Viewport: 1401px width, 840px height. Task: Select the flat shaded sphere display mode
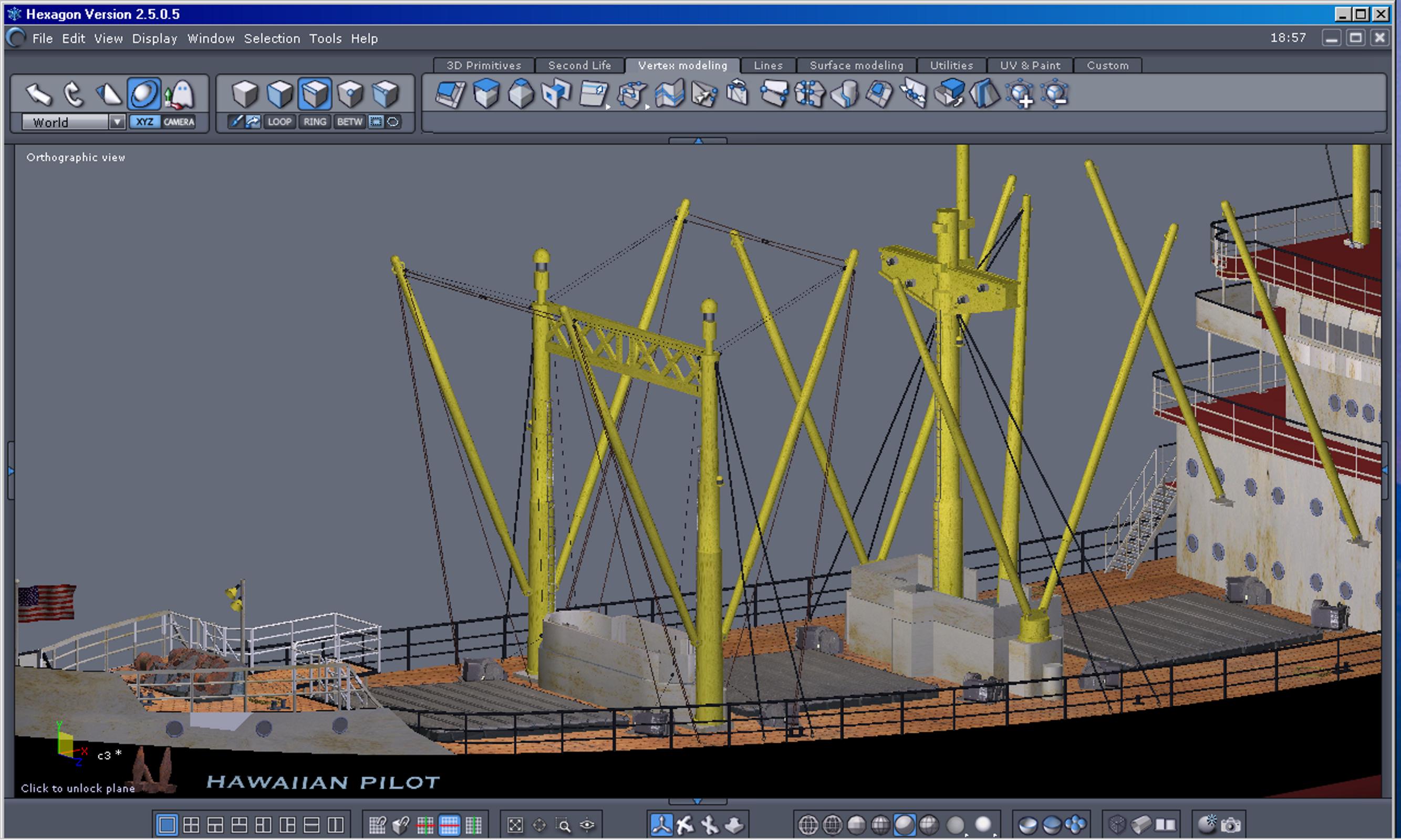(856, 825)
